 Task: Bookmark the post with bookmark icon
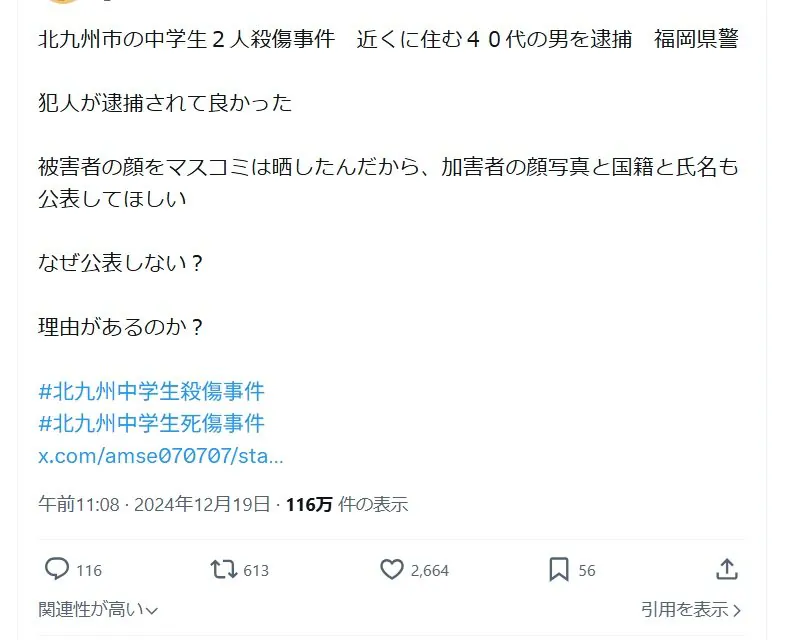pos(559,569)
